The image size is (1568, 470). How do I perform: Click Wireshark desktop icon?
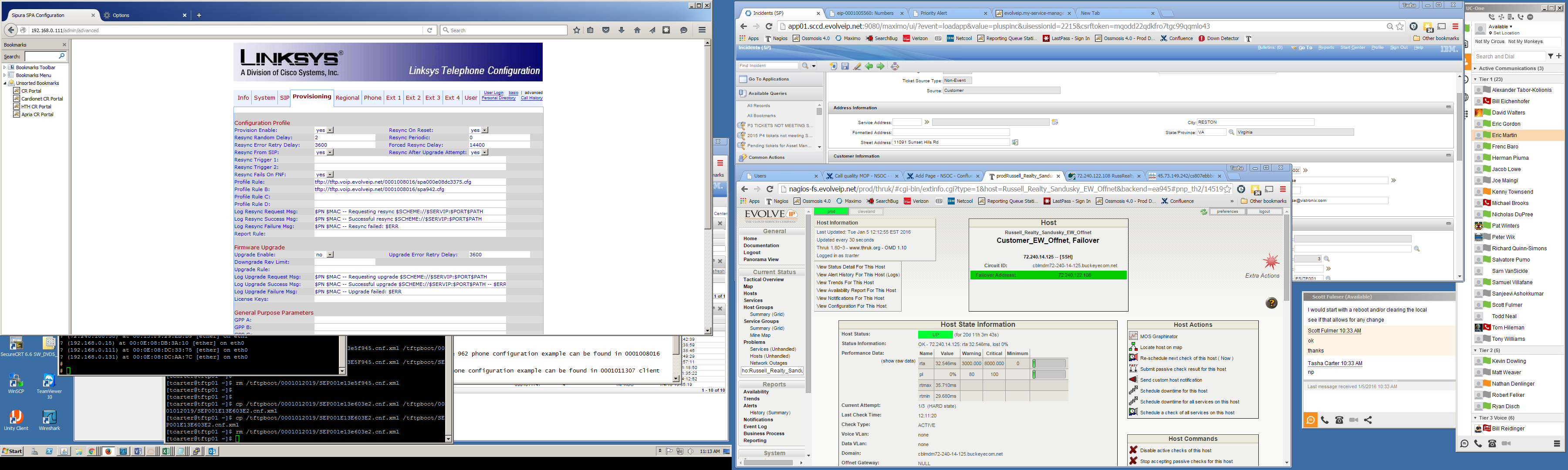(49, 418)
